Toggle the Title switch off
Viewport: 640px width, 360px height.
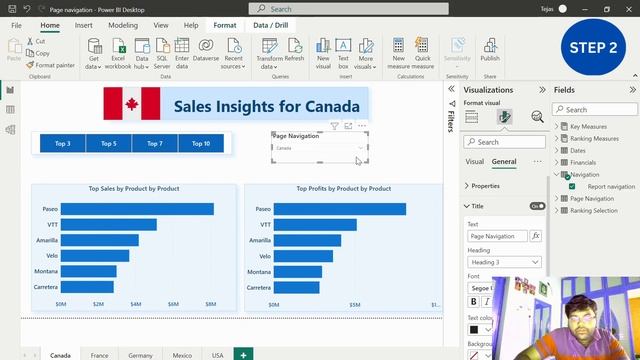[537, 206]
